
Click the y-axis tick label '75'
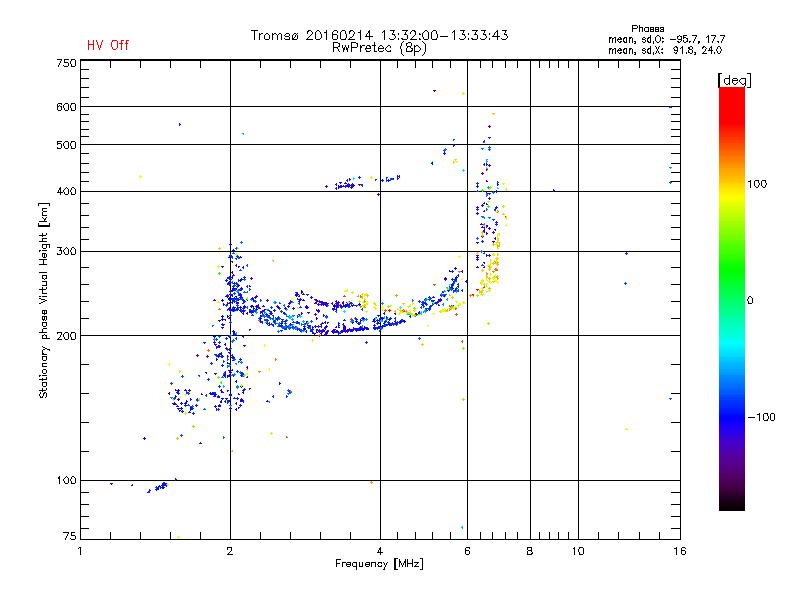coord(70,536)
